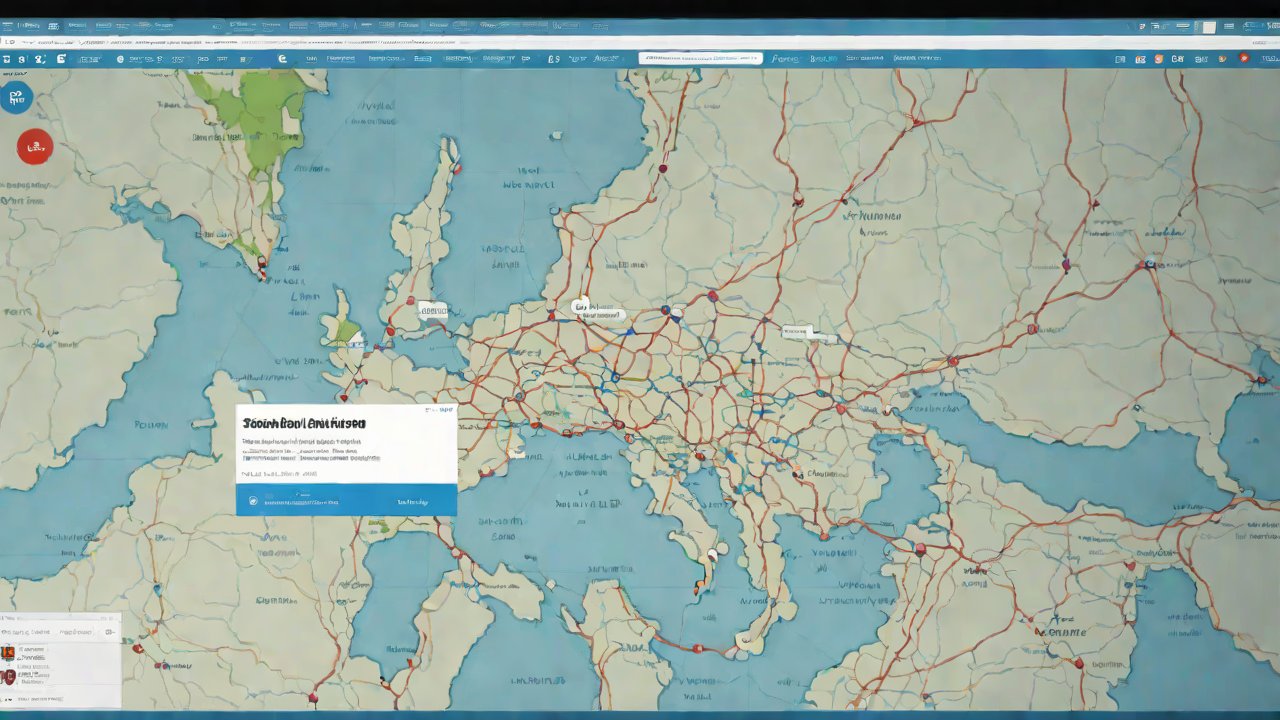This screenshot has height=720, width=1280.
Task: Click the bold E icon in center toolbar
Action: click(x=283, y=59)
